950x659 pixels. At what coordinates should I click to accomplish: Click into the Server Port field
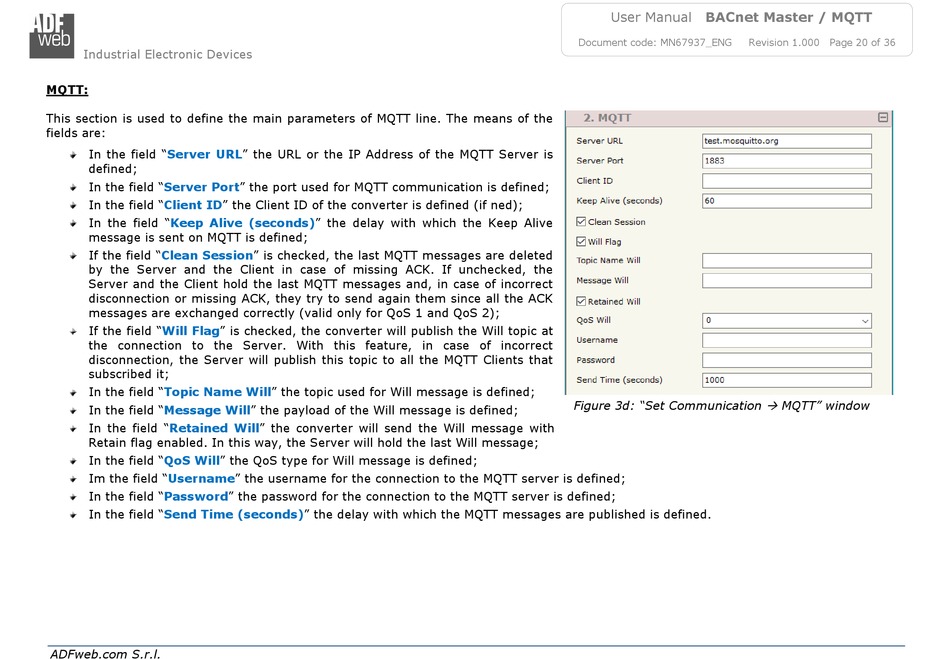pos(786,161)
